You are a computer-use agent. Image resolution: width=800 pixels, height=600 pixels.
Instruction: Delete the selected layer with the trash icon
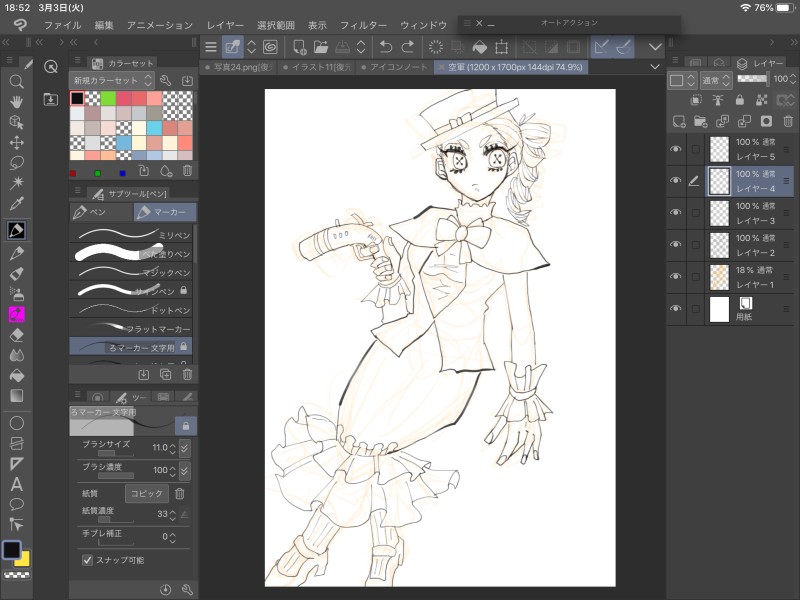pos(788,121)
